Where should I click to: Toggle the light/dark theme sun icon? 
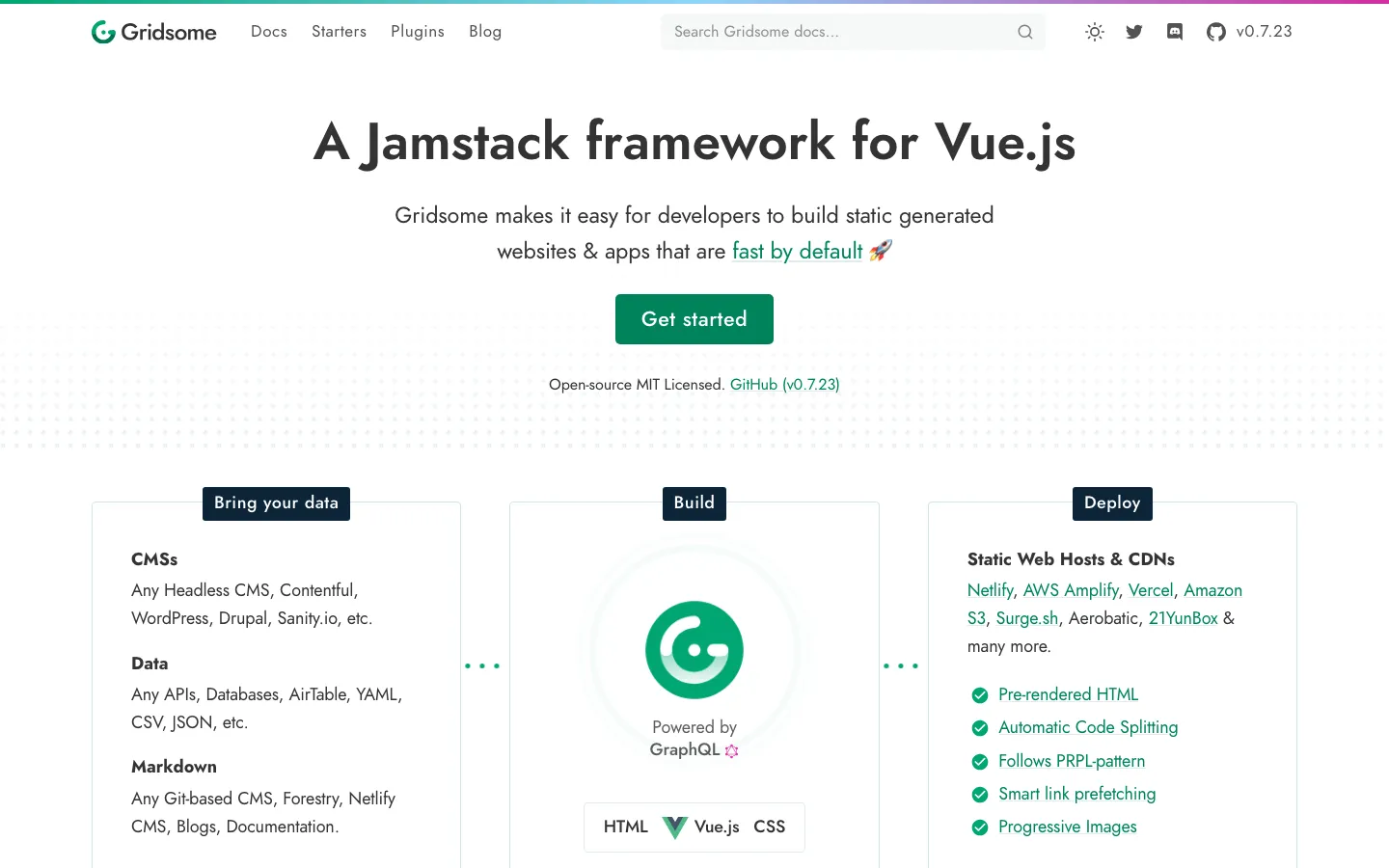(1094, 32)
